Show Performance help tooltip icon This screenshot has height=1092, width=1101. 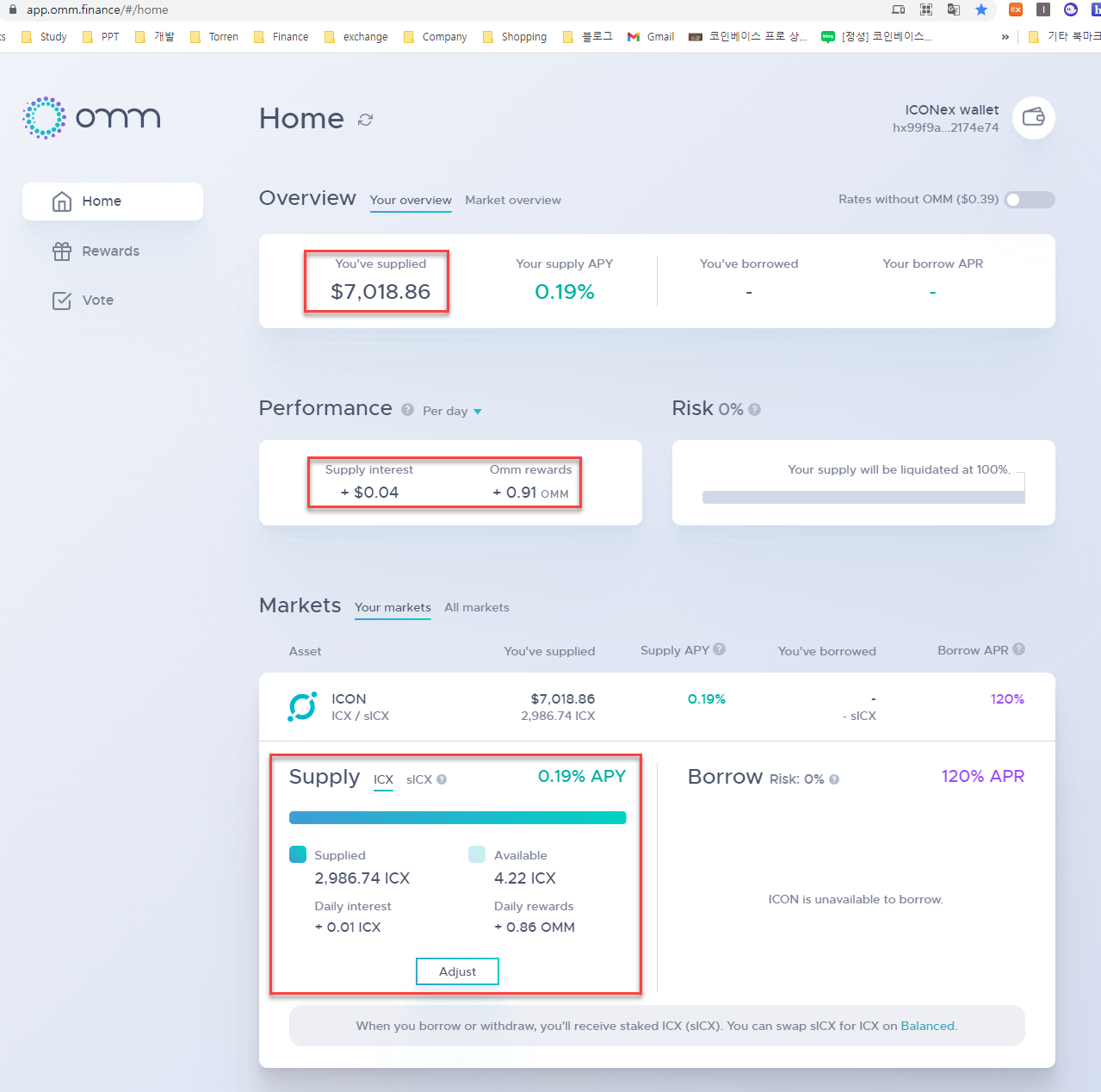tap(408, 410)
